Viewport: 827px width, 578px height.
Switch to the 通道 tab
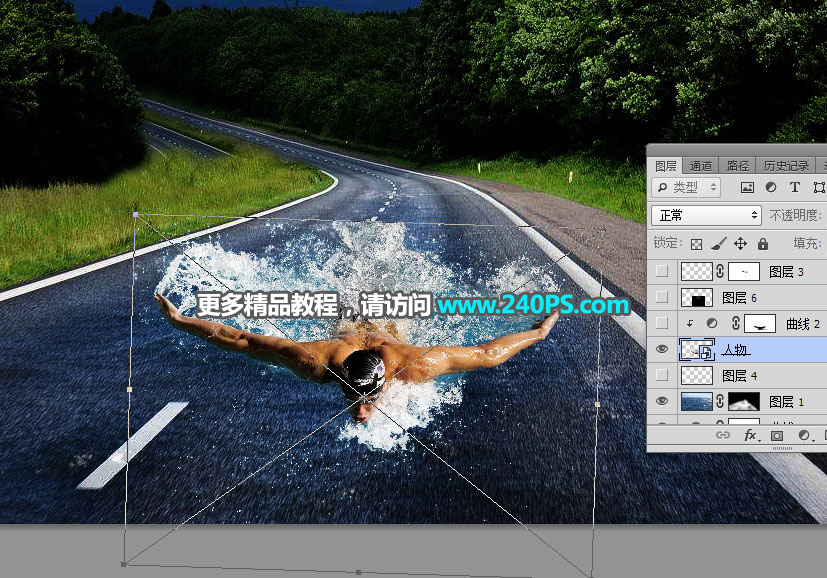pos(701,166)
